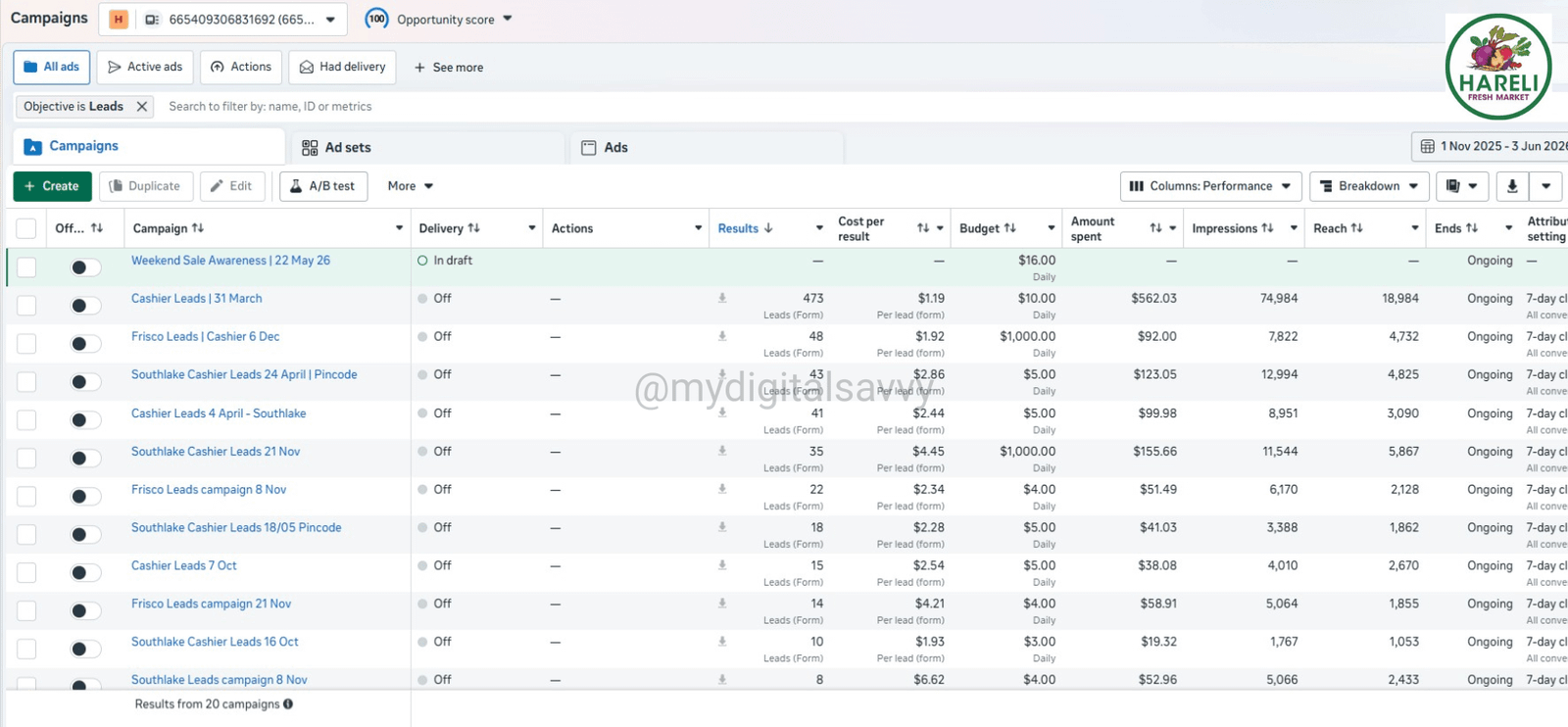Open Columns: Performance dropdown
The image size is (1568, 727).
(1211, 186)
